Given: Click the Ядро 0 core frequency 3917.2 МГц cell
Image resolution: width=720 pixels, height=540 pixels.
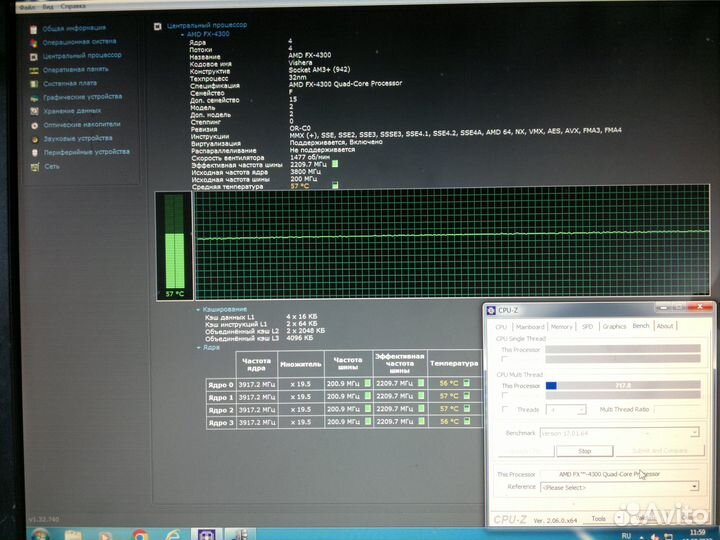Looking at the screenshot, I should pos(257,384).
